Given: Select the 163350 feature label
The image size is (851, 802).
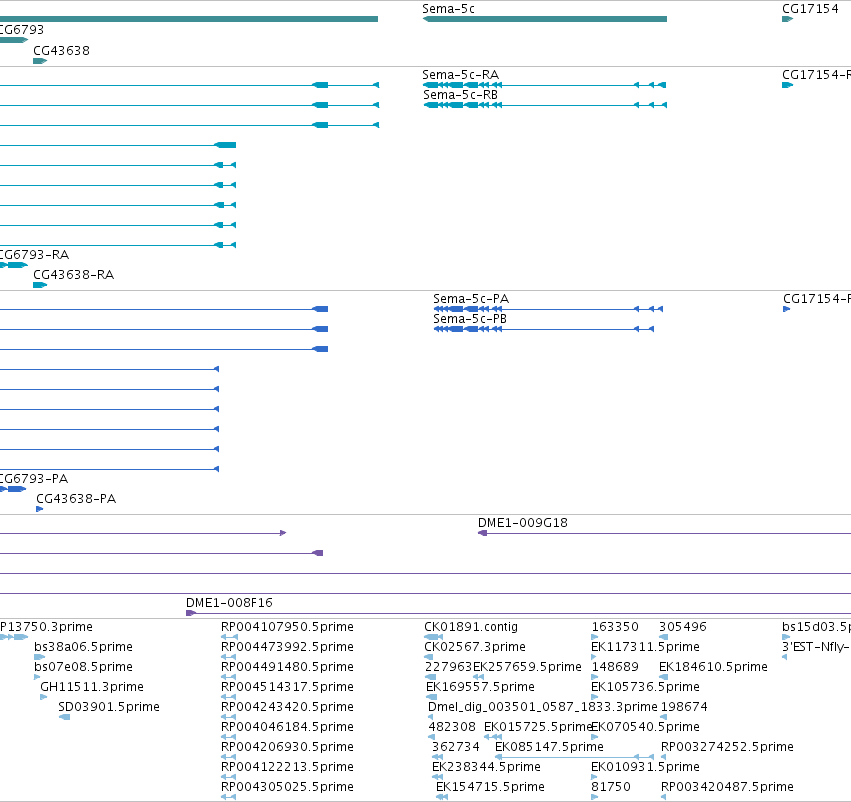Looking at the screenshot, I should point(615,627).
